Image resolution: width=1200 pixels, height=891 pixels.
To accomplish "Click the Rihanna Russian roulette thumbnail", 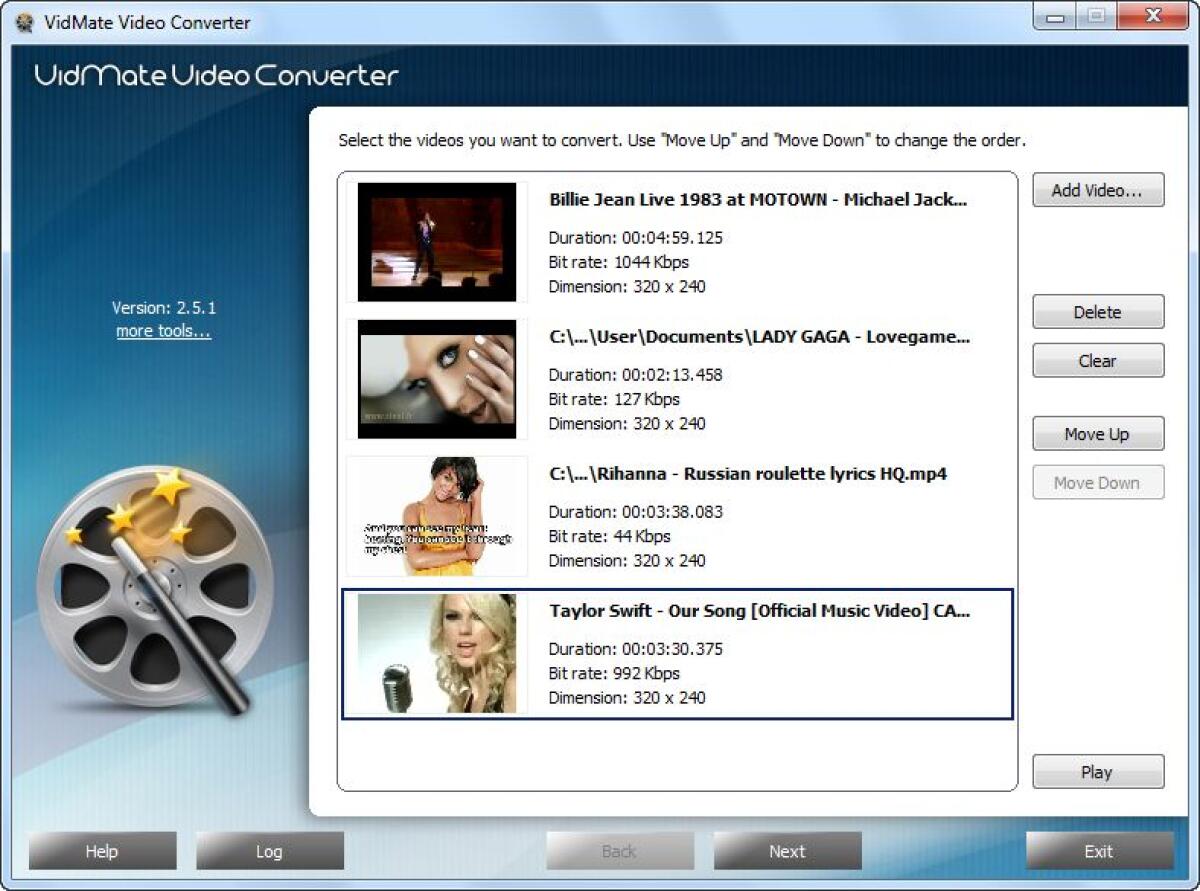I will (x=435, y=515).
